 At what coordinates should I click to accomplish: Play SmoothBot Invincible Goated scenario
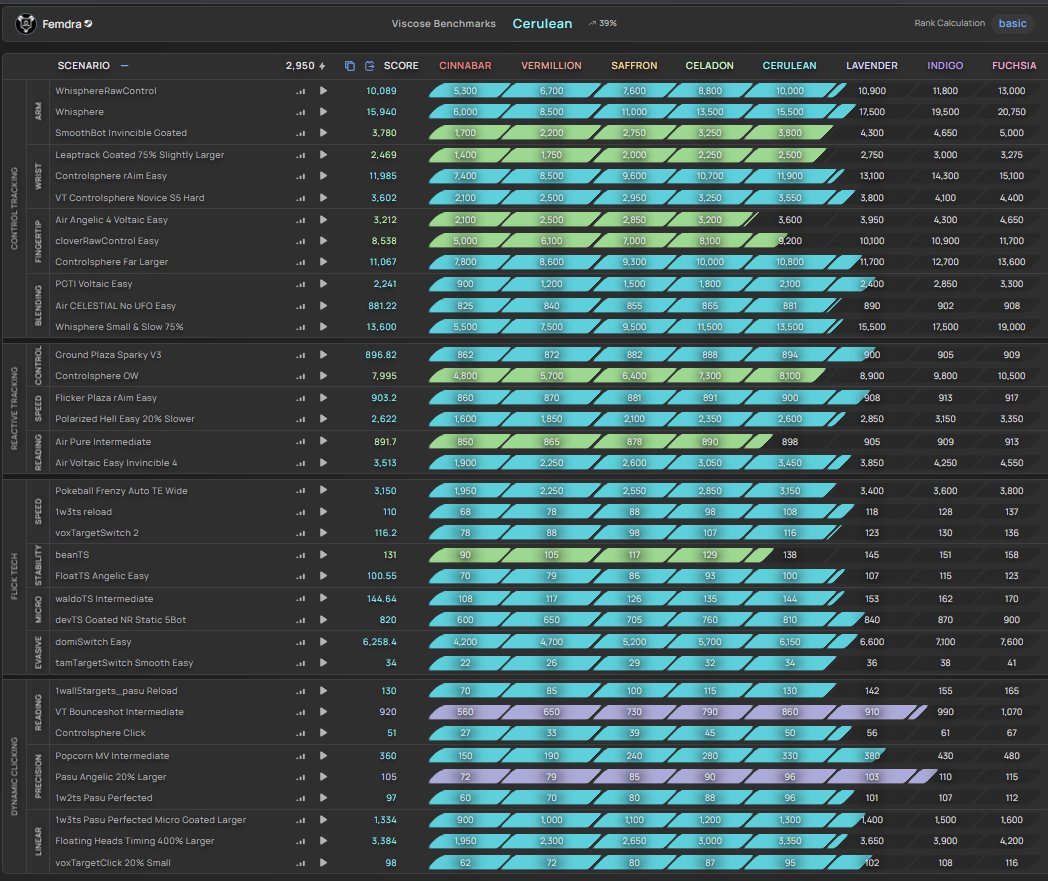point(323,133)
